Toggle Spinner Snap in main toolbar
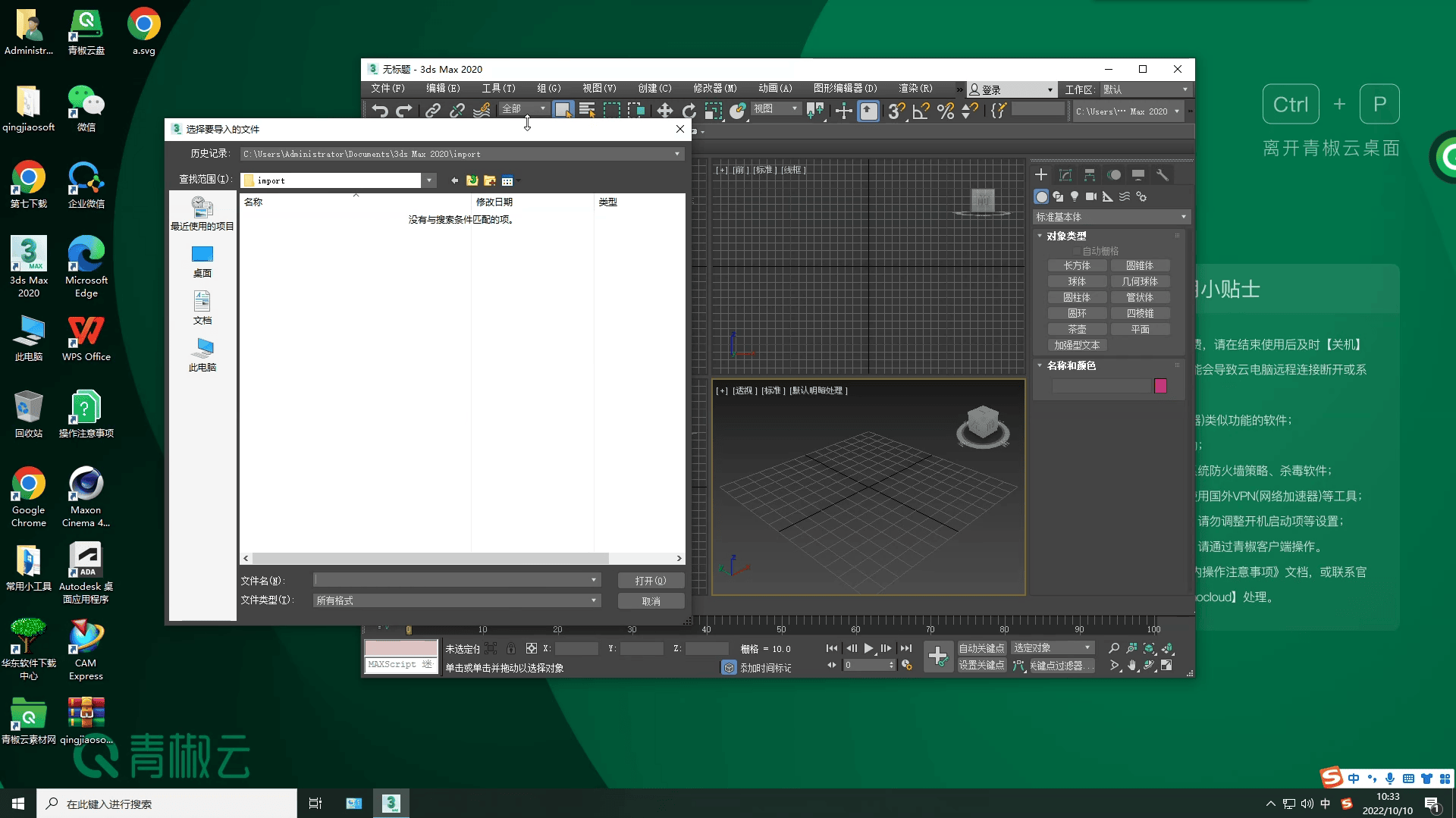1456x818 pixels. pyautogui.click(x=970, y=111)
